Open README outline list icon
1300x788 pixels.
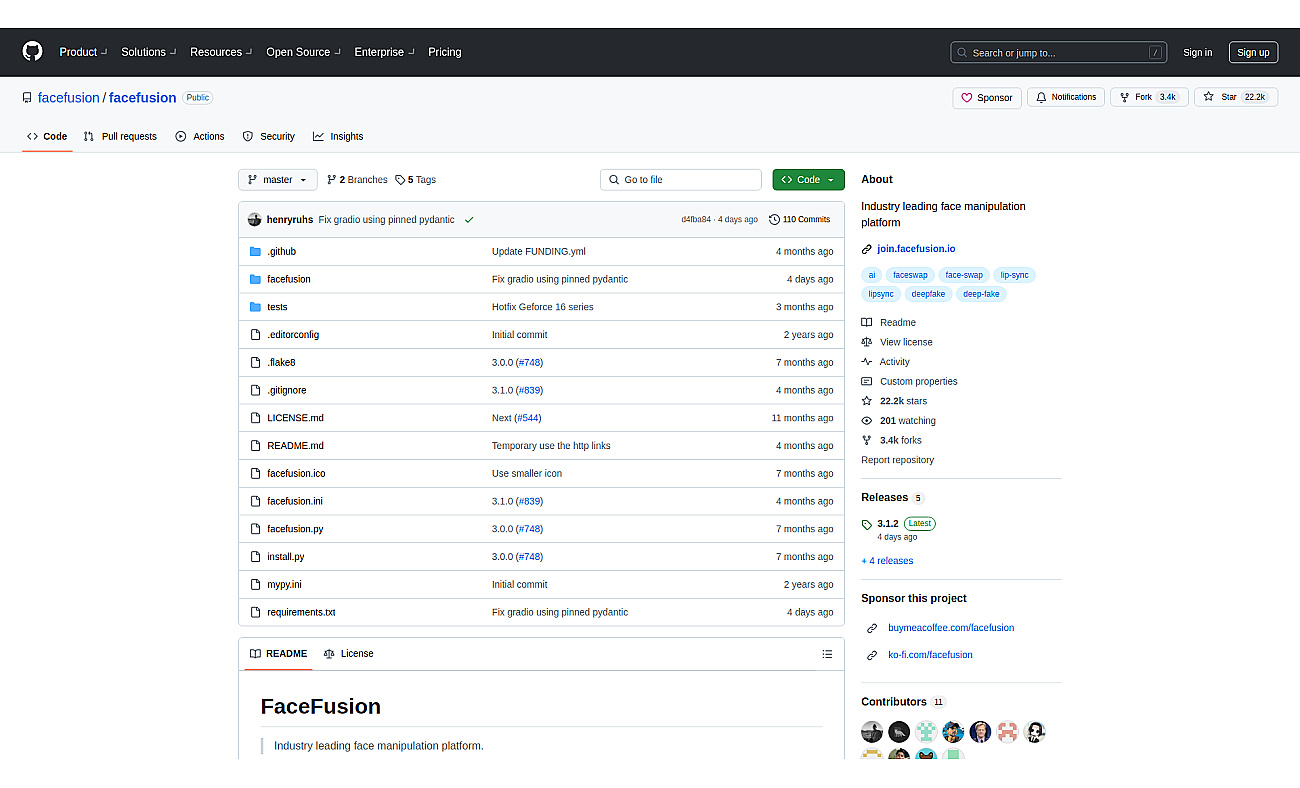[827, 654]
